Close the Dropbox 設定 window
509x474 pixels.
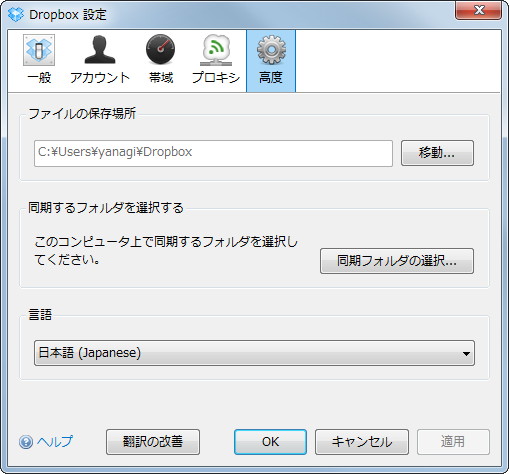[x=479, y=11]
